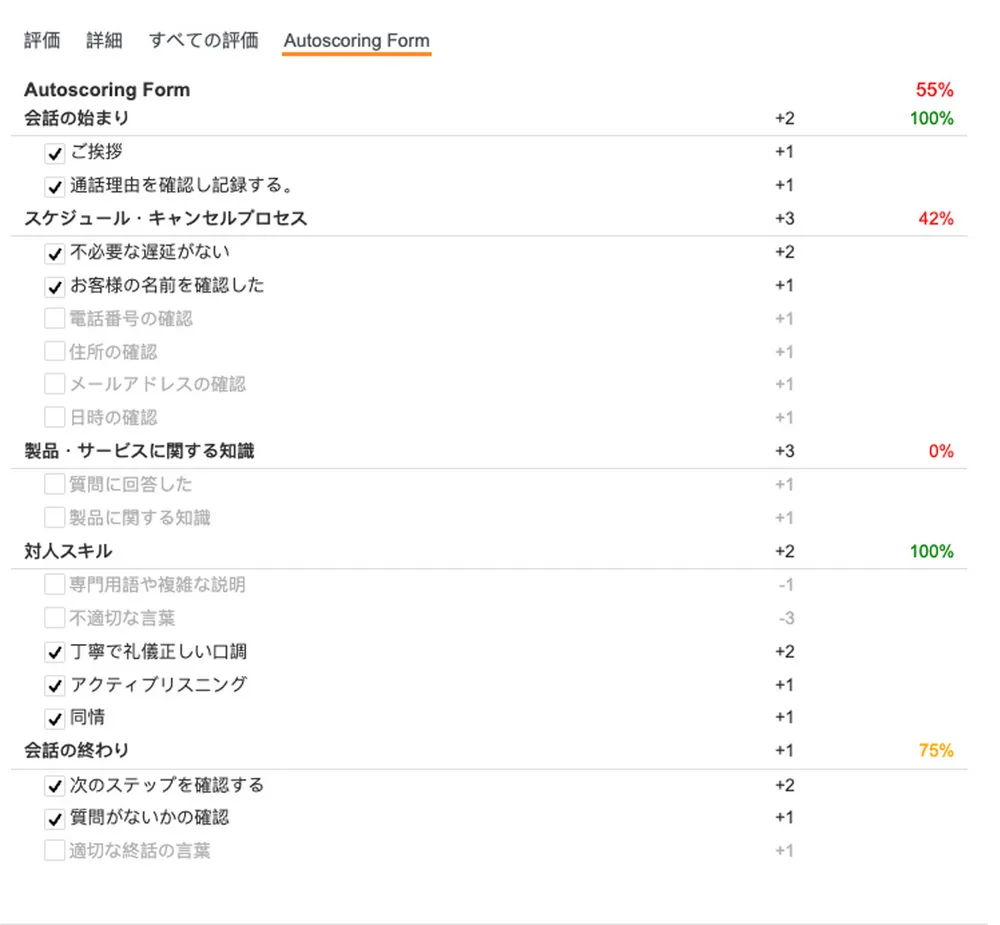This screenshot has height=925, width=1000.
Task: Select the Autoscoring Form tab
Action: click(x=356, y=41)
